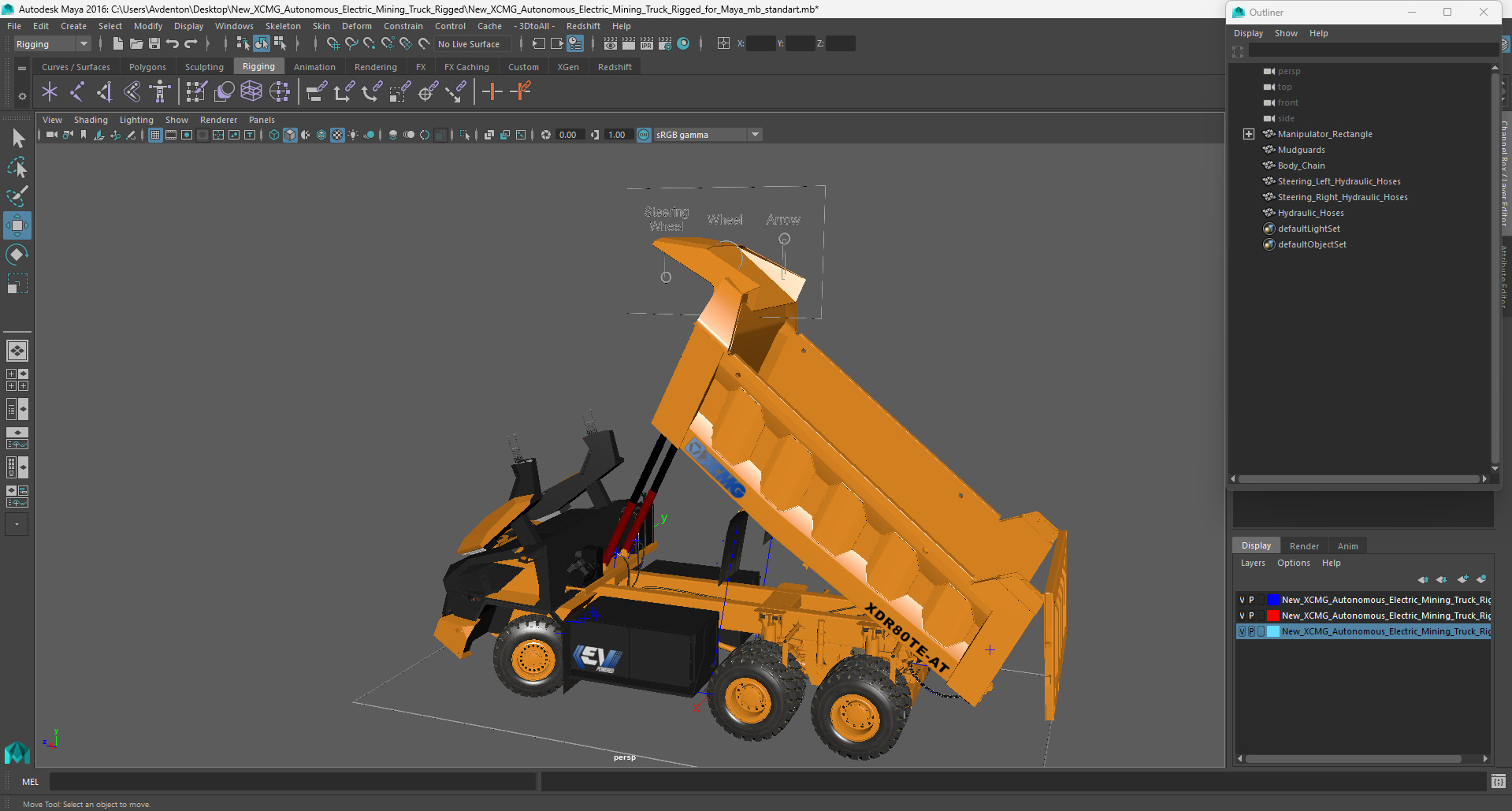This screenshot has height=811, width=1512.
Task: Toggle use all lights in viewport toolbar
Action: [x=353, y=135]
